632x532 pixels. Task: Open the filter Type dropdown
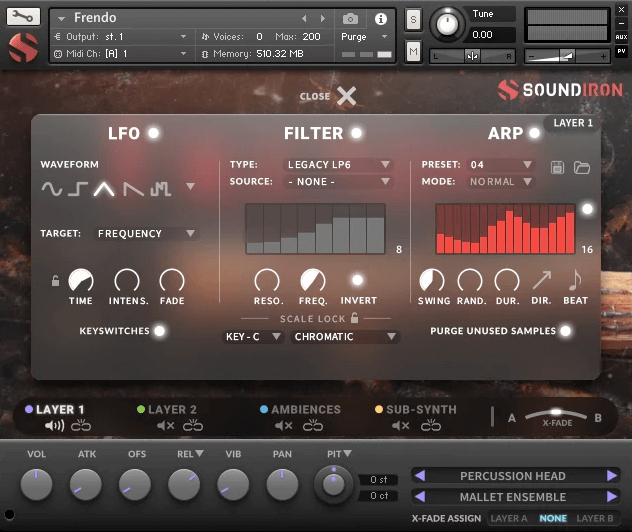coord(338,164)
